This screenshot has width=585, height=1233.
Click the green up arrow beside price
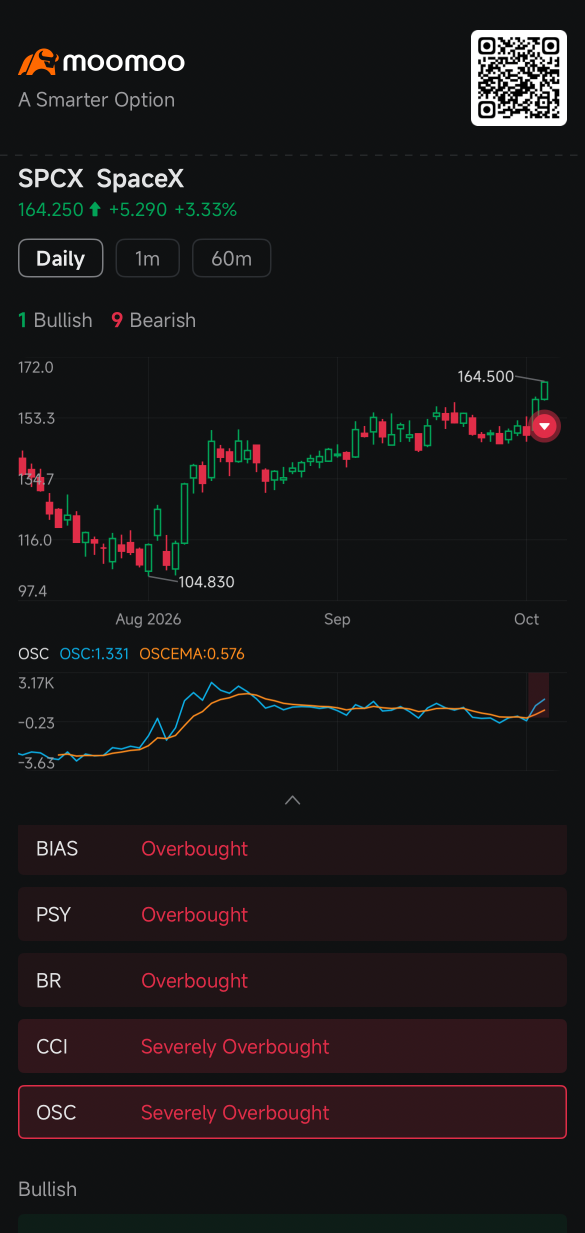pyautogui.click(x=95, y=210)
